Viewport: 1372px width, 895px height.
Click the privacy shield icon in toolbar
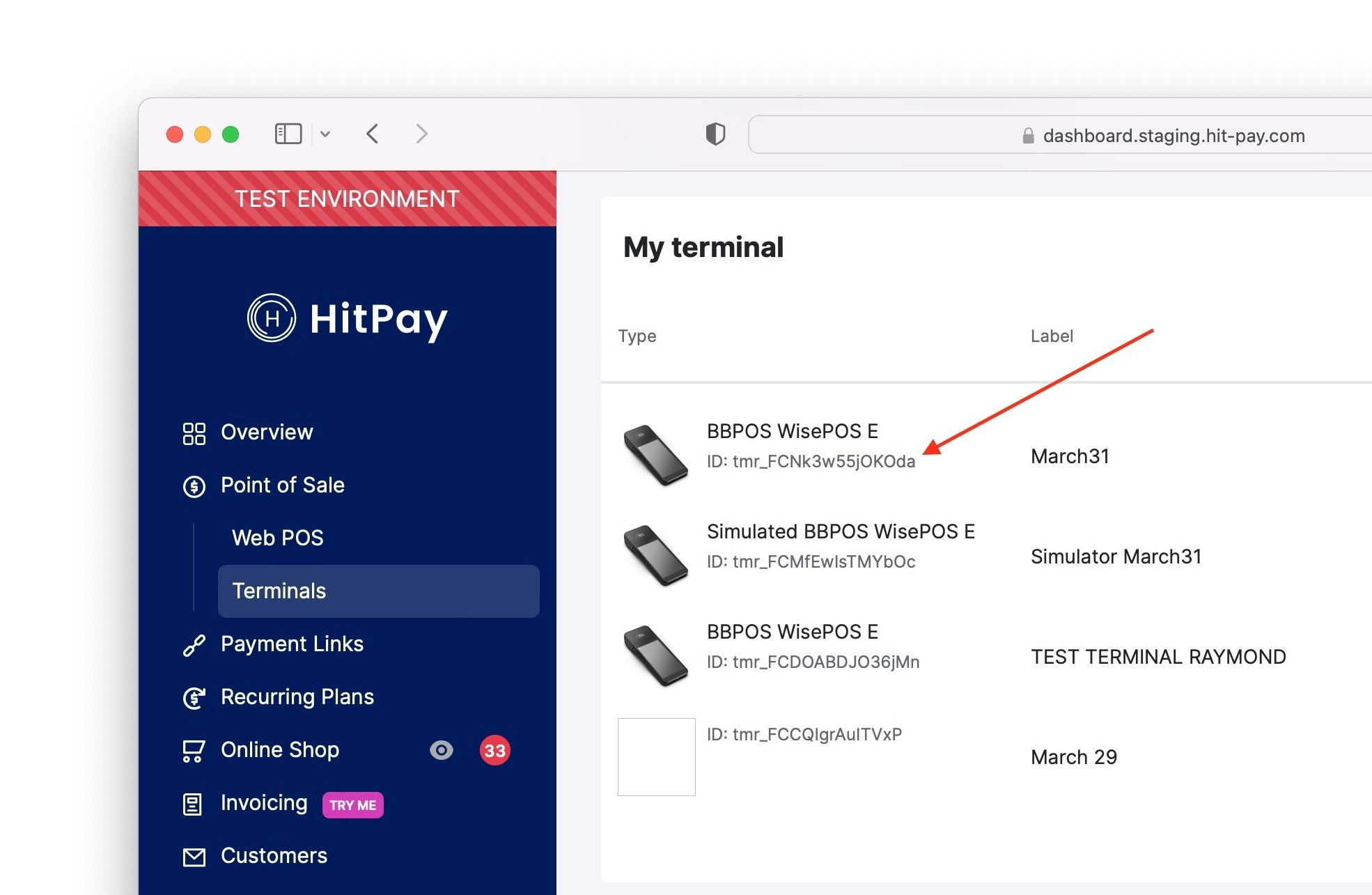point(715,134)
